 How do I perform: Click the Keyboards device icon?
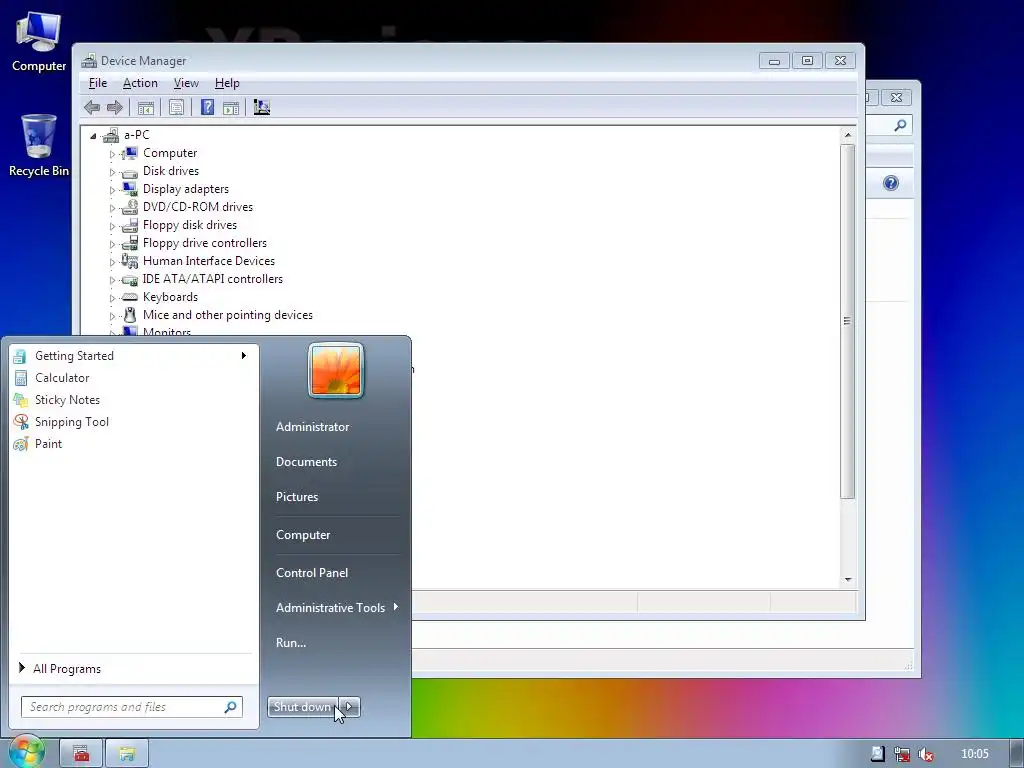(129, 297)
